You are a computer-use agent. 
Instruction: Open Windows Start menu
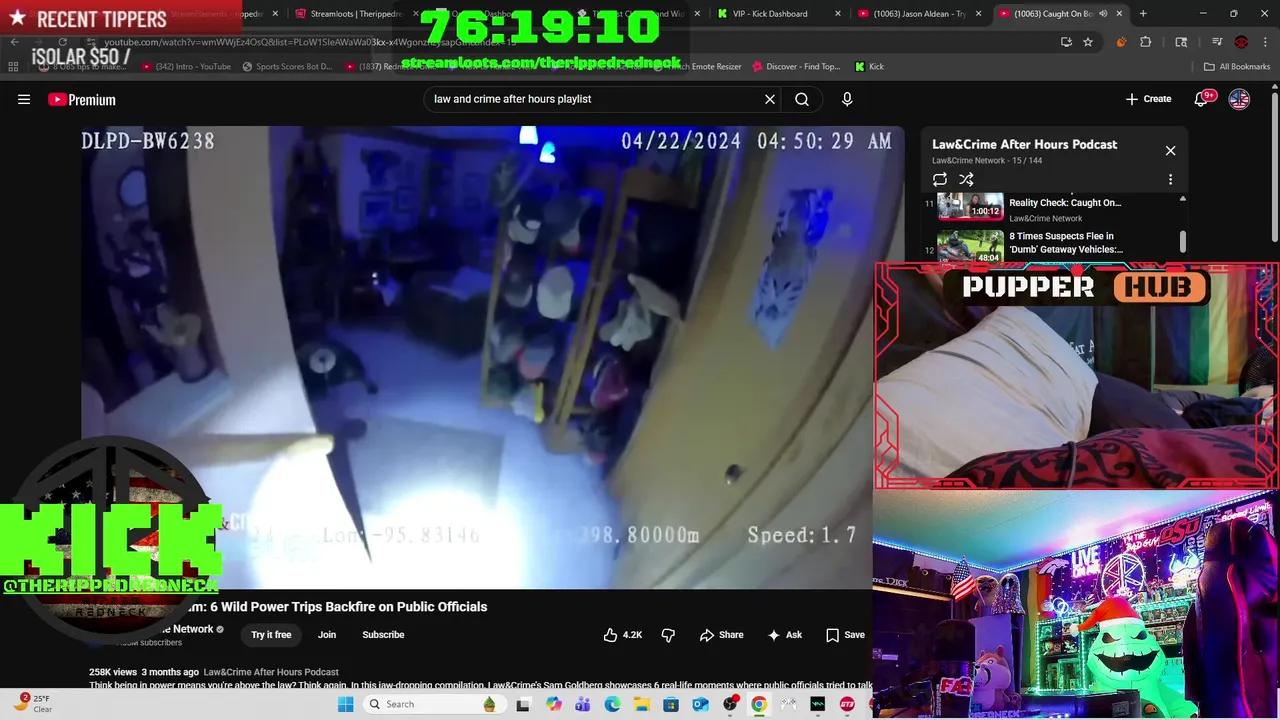346,704
